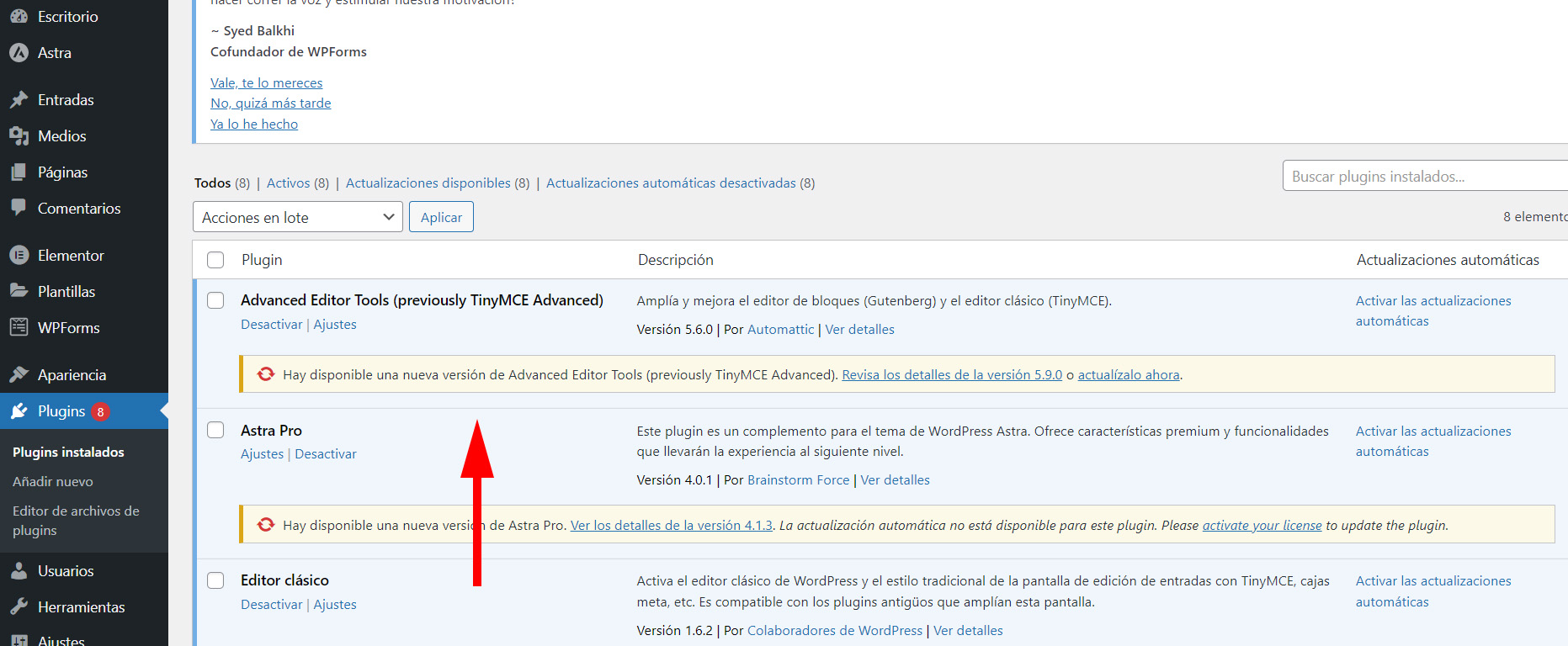Desactivar the Astra Pro plugin
Image resolution: width=1568 pixels, height=646 pixels.
(326, 454)
